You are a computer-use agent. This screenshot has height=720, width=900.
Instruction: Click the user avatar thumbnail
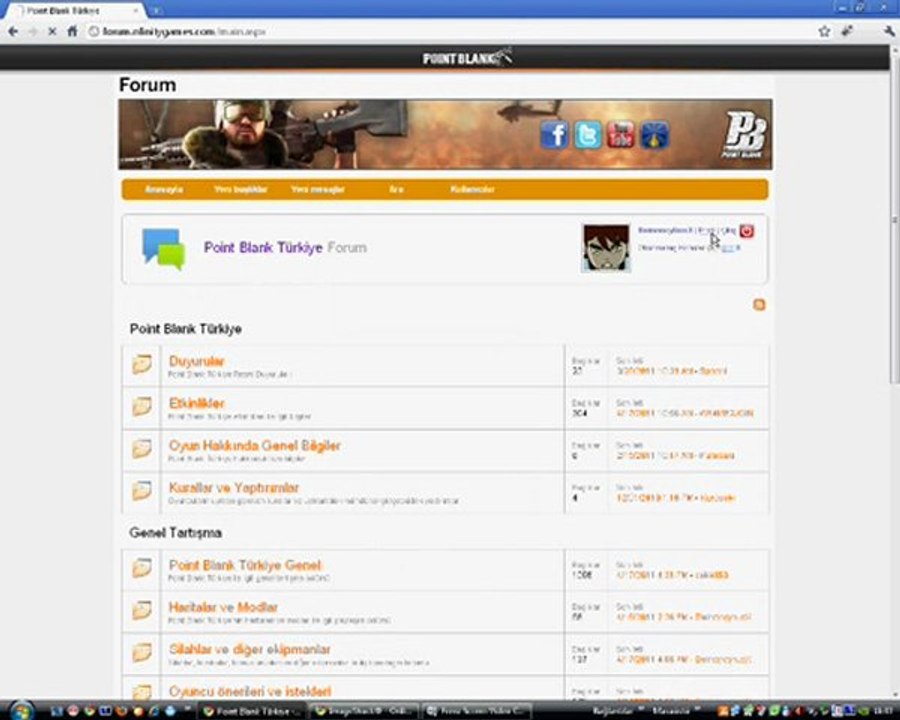click(x=606, y=248)
